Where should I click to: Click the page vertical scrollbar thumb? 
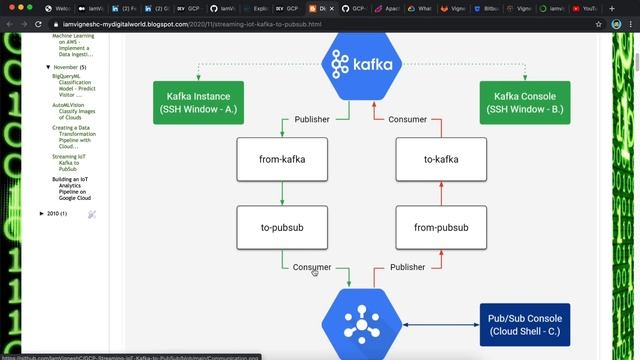[637, 62]
